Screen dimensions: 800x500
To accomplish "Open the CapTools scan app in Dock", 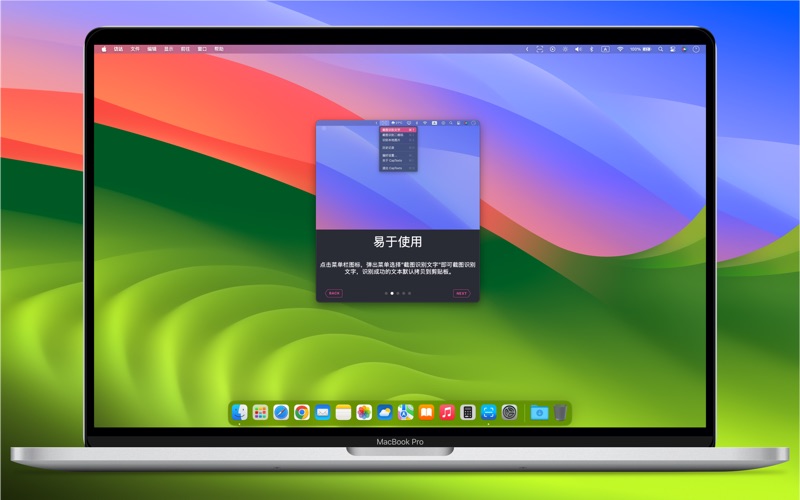I will [x=488, y=412].
